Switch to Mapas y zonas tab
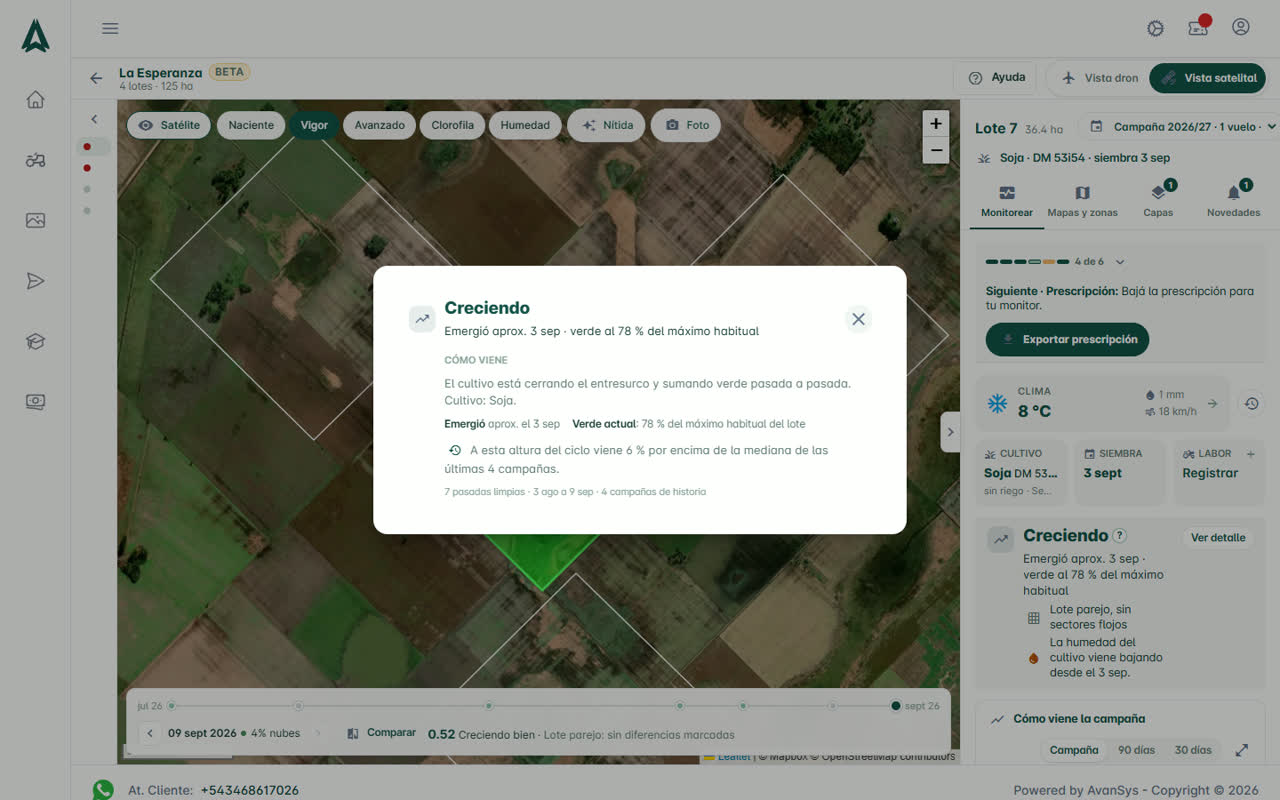 pyautogui.click(x=1082, y=201)
